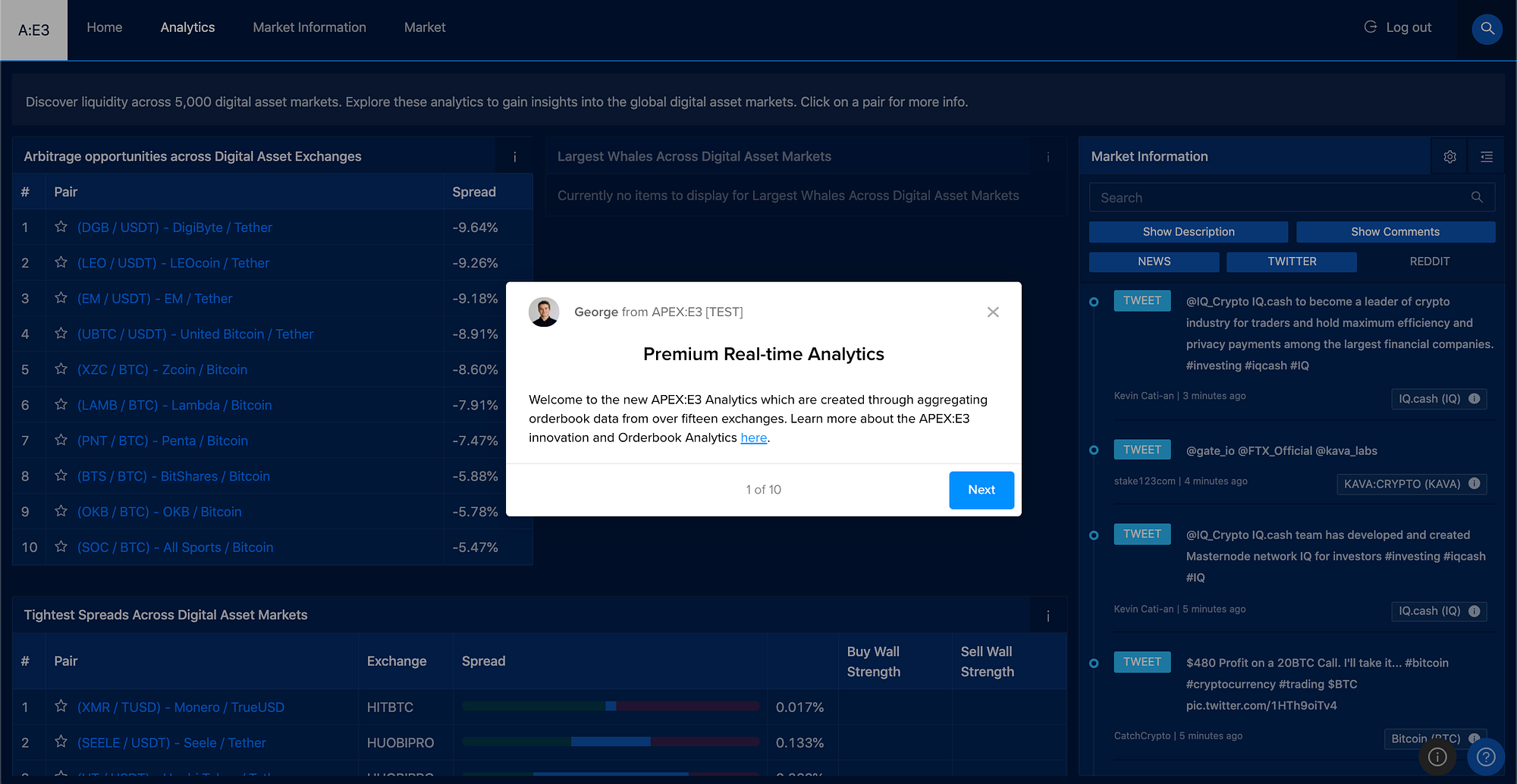Image resolution: width=1517 pixels, height=784 pixels.
Task: Click first TWEET badge from Kevin Cati-an
Action: pos(1142,301)
